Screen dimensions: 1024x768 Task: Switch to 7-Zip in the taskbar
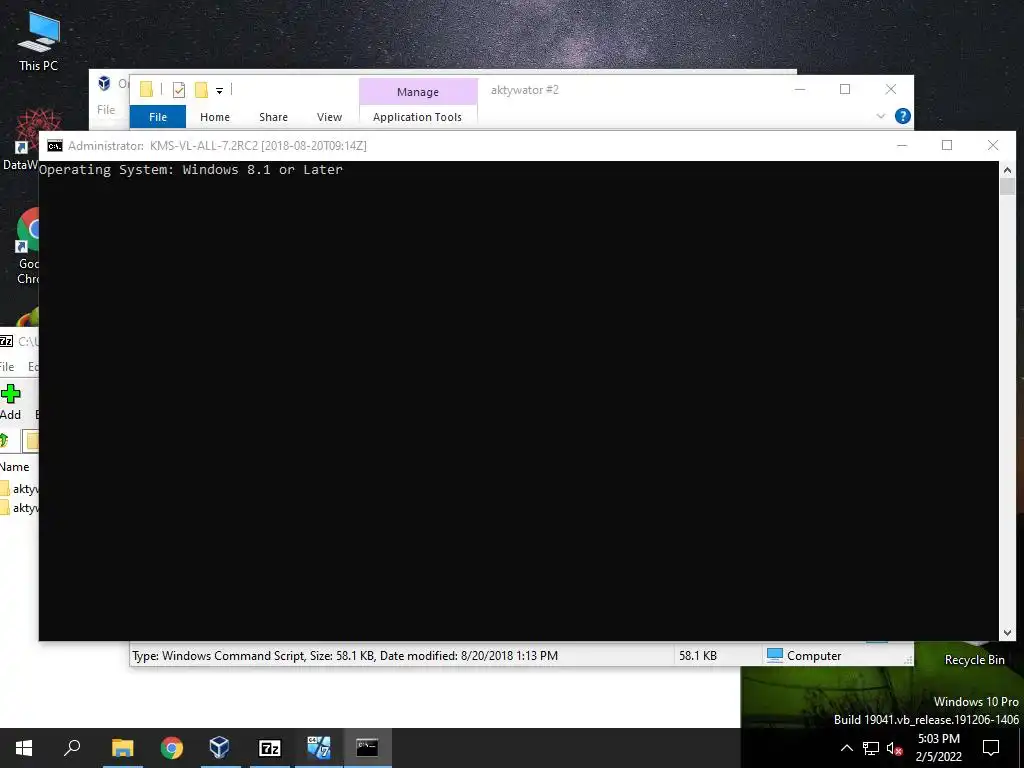click(x=269, y=748)
